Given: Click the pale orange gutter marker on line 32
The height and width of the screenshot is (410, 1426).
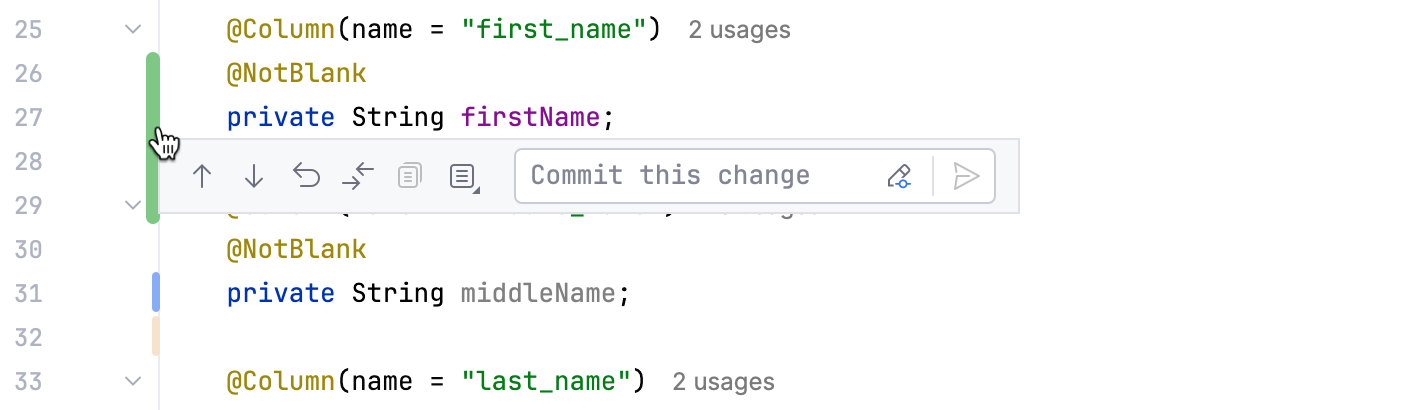Looking at the screenshot, I should [156, 336].
